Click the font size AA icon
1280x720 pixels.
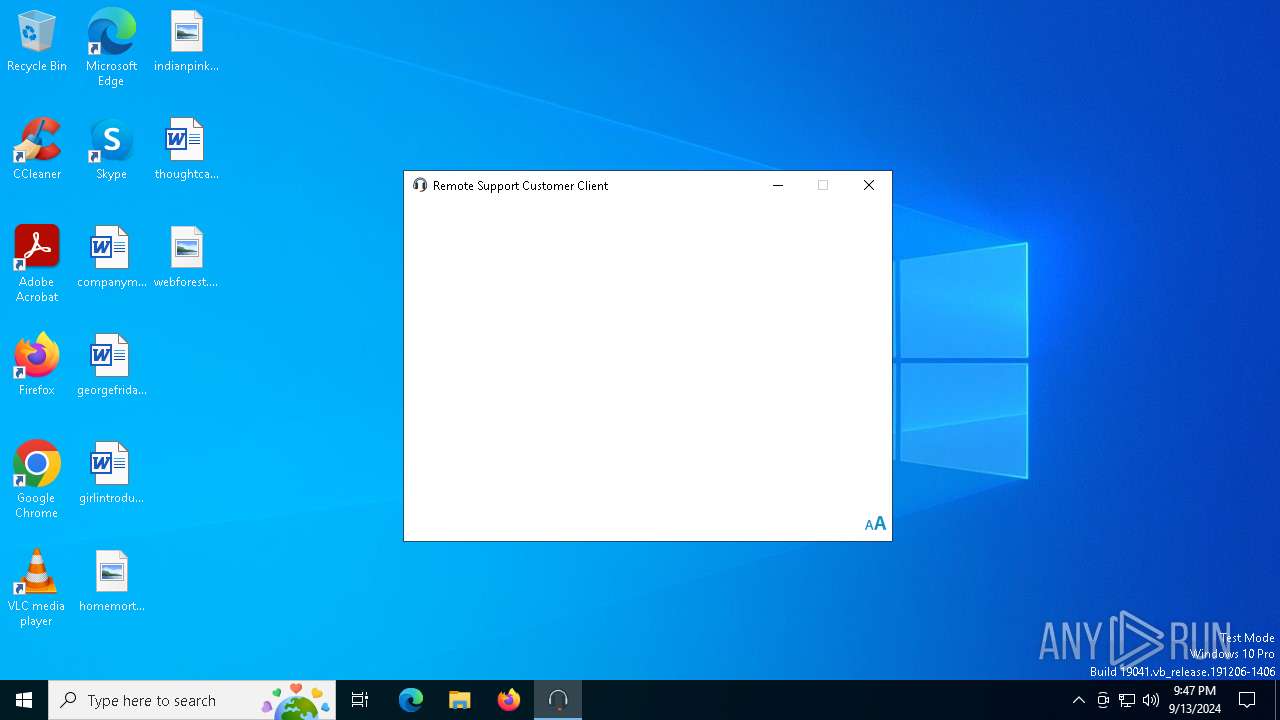pos(875,524)
